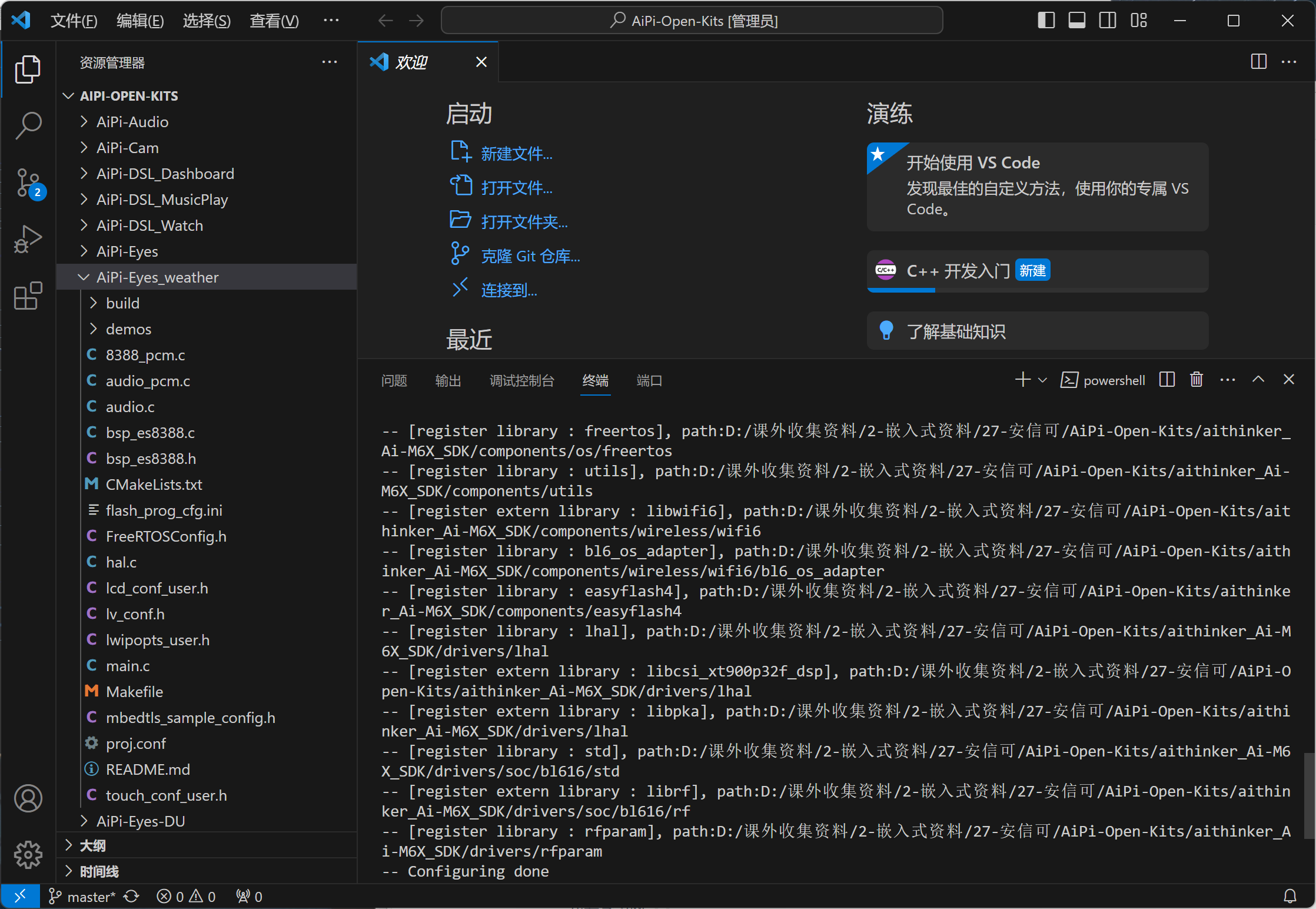1316x909 pixels.
Task: Expand the AiPi-Eyes-DU folder
Action: pos(207,821)
